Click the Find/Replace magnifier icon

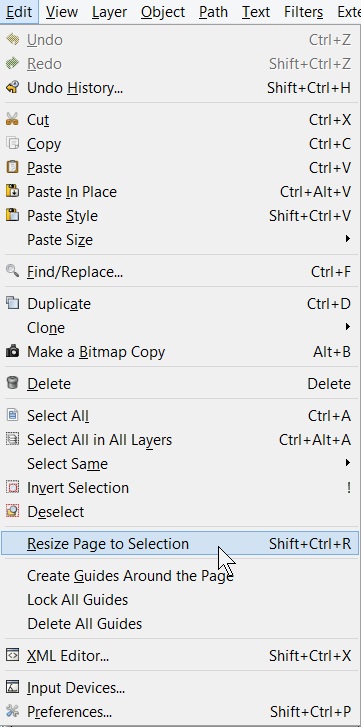tap(12, 271)
